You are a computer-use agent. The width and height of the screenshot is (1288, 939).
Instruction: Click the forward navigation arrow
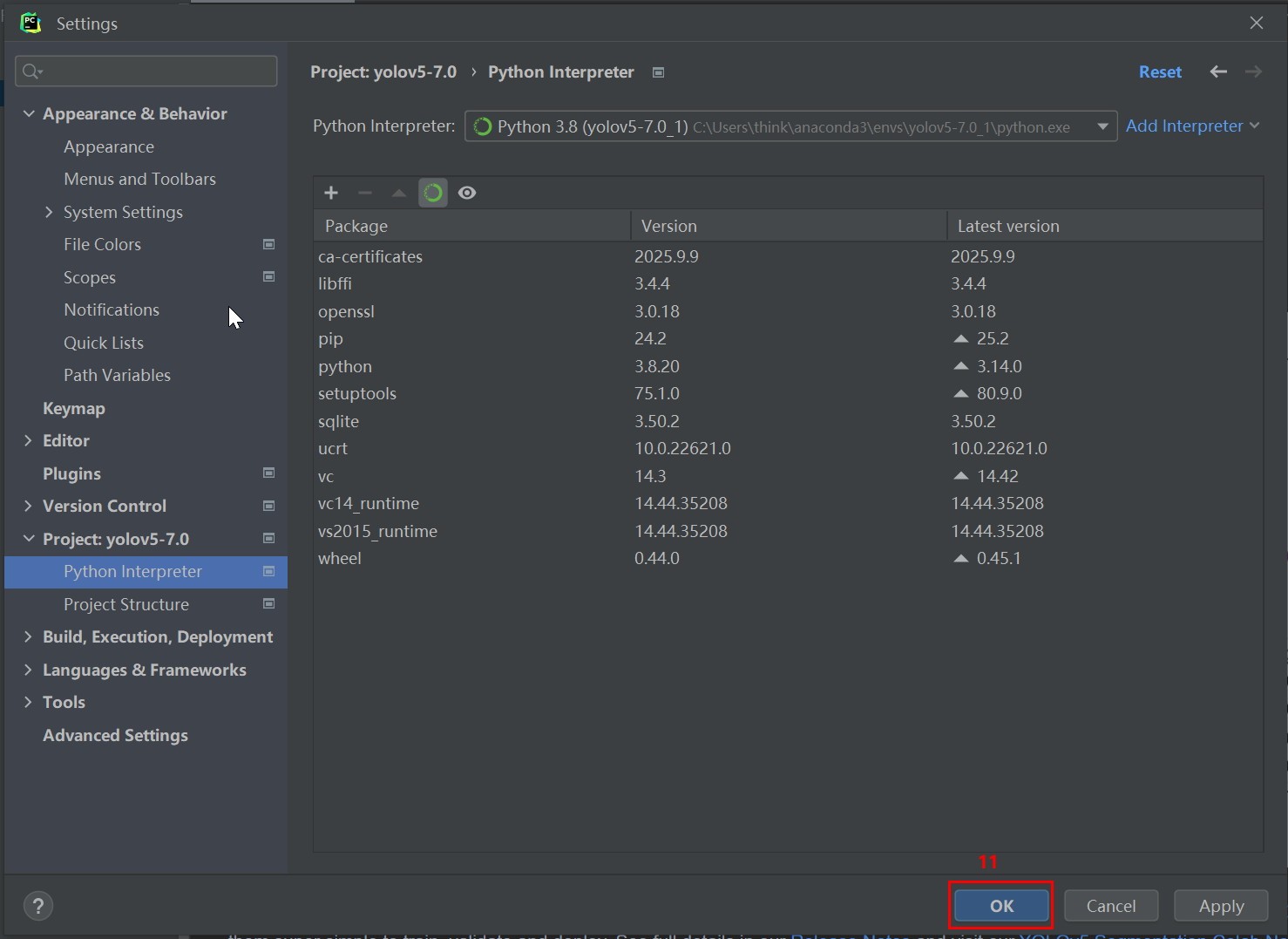point(1253,71)
